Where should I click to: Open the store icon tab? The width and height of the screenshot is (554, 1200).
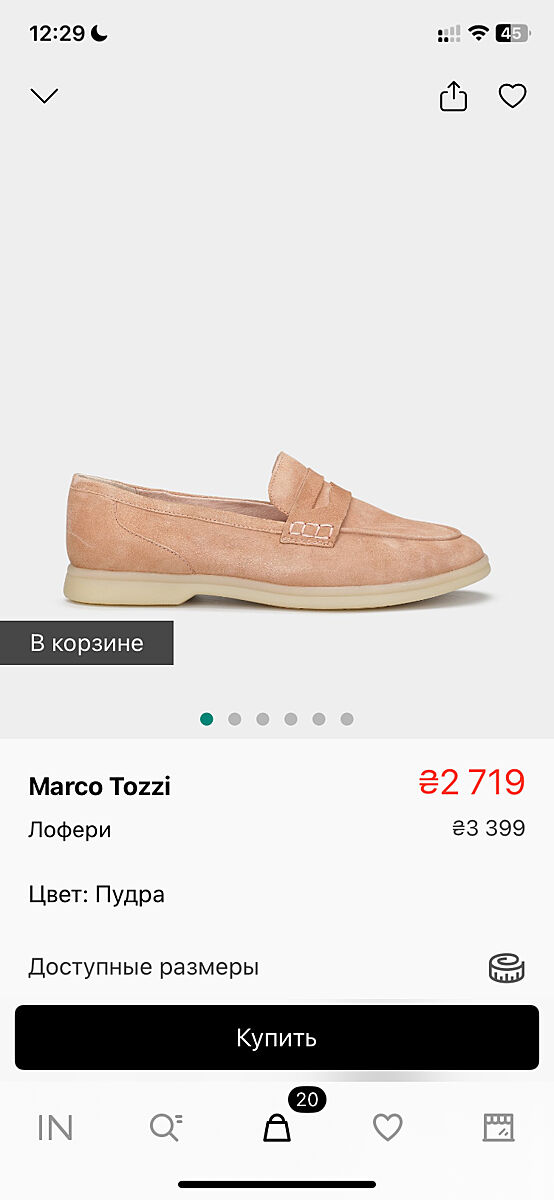click(499, 1128)
